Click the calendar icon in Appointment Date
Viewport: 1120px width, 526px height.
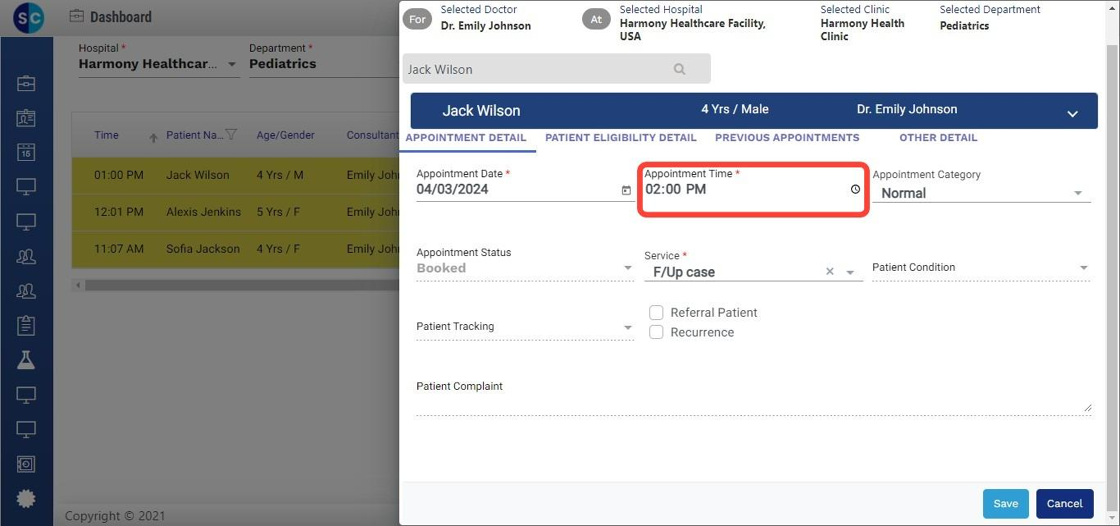point(626,190)
